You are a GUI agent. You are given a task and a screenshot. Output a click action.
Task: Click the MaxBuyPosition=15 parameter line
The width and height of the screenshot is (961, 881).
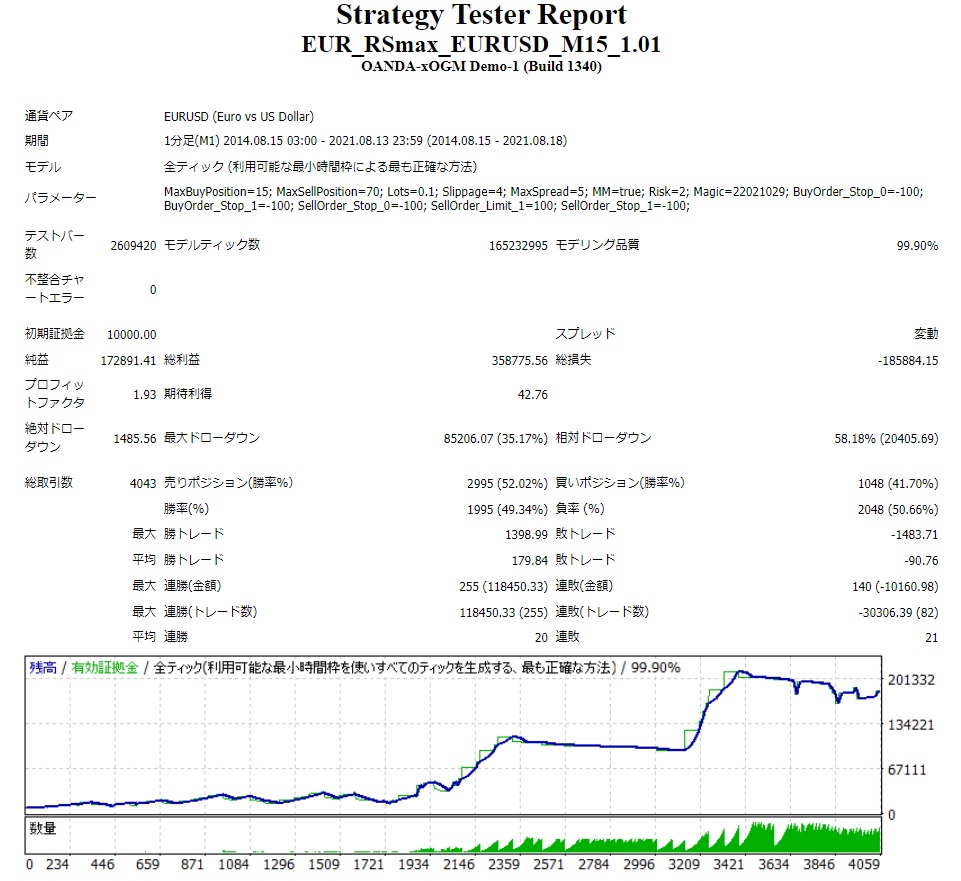pos(543,192)
